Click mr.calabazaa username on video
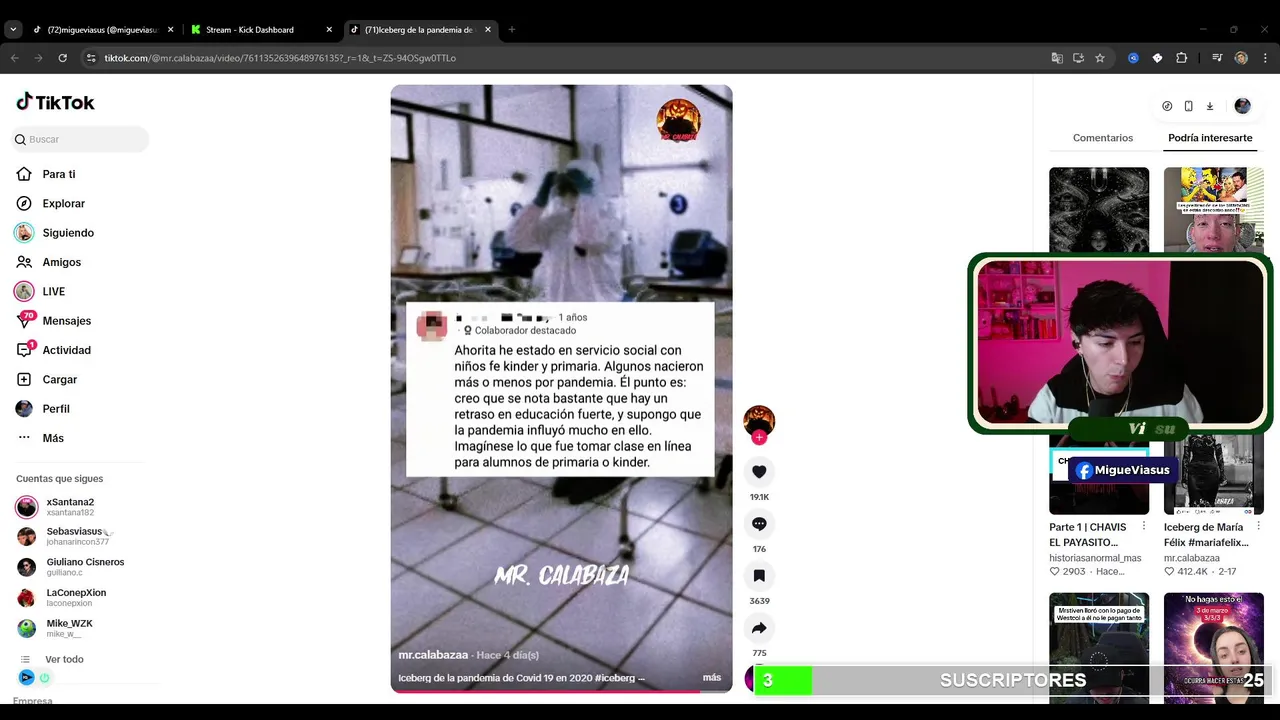This screenshot has height=720, width=1280. coord(433,655)
